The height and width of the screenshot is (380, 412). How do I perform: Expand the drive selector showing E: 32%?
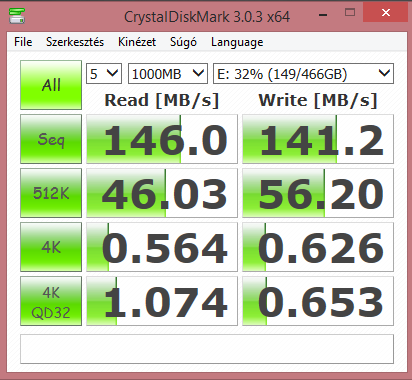tap(303, 73)
